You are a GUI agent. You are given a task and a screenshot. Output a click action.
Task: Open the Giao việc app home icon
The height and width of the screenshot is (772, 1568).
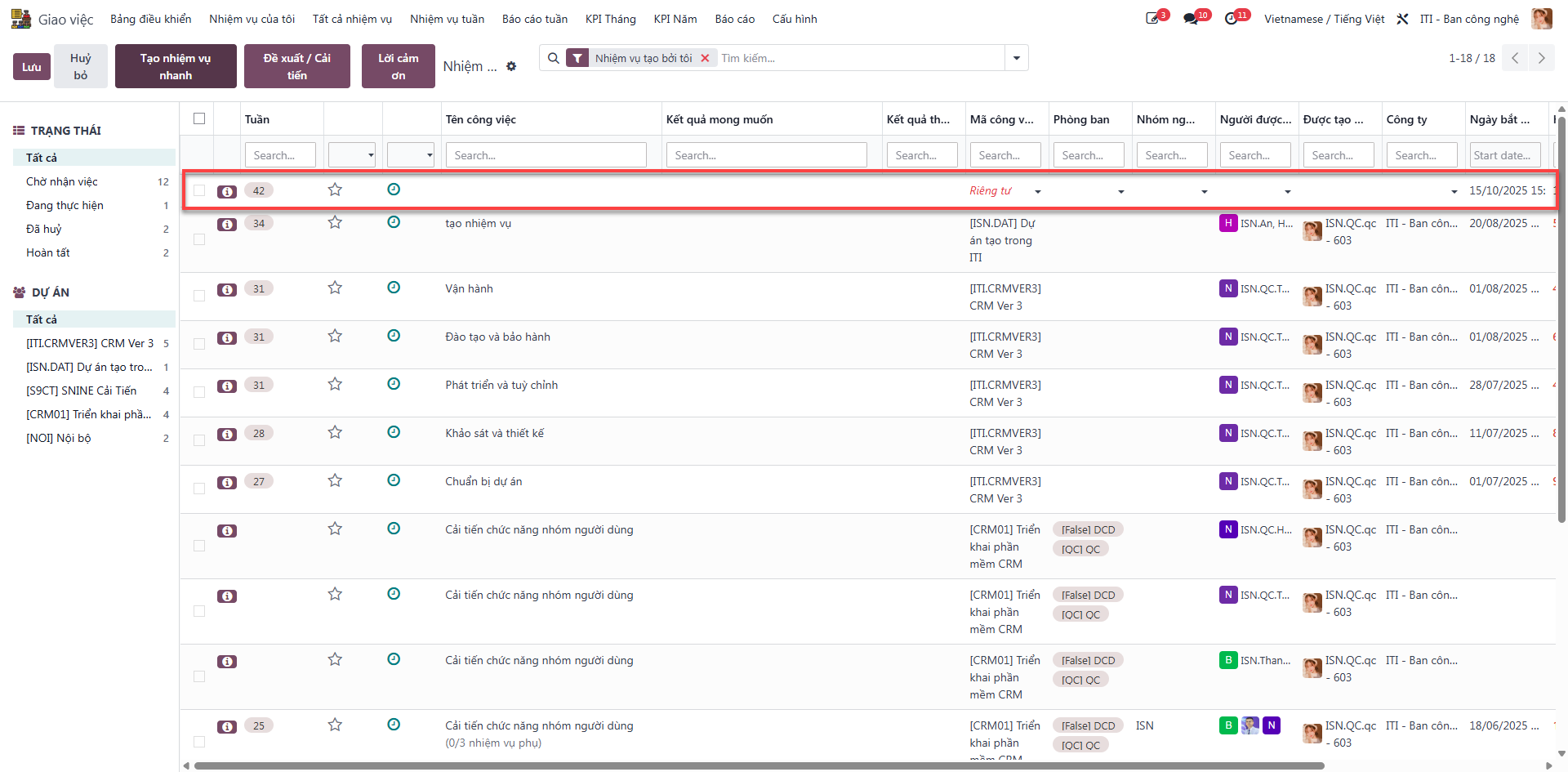[21, 19]
